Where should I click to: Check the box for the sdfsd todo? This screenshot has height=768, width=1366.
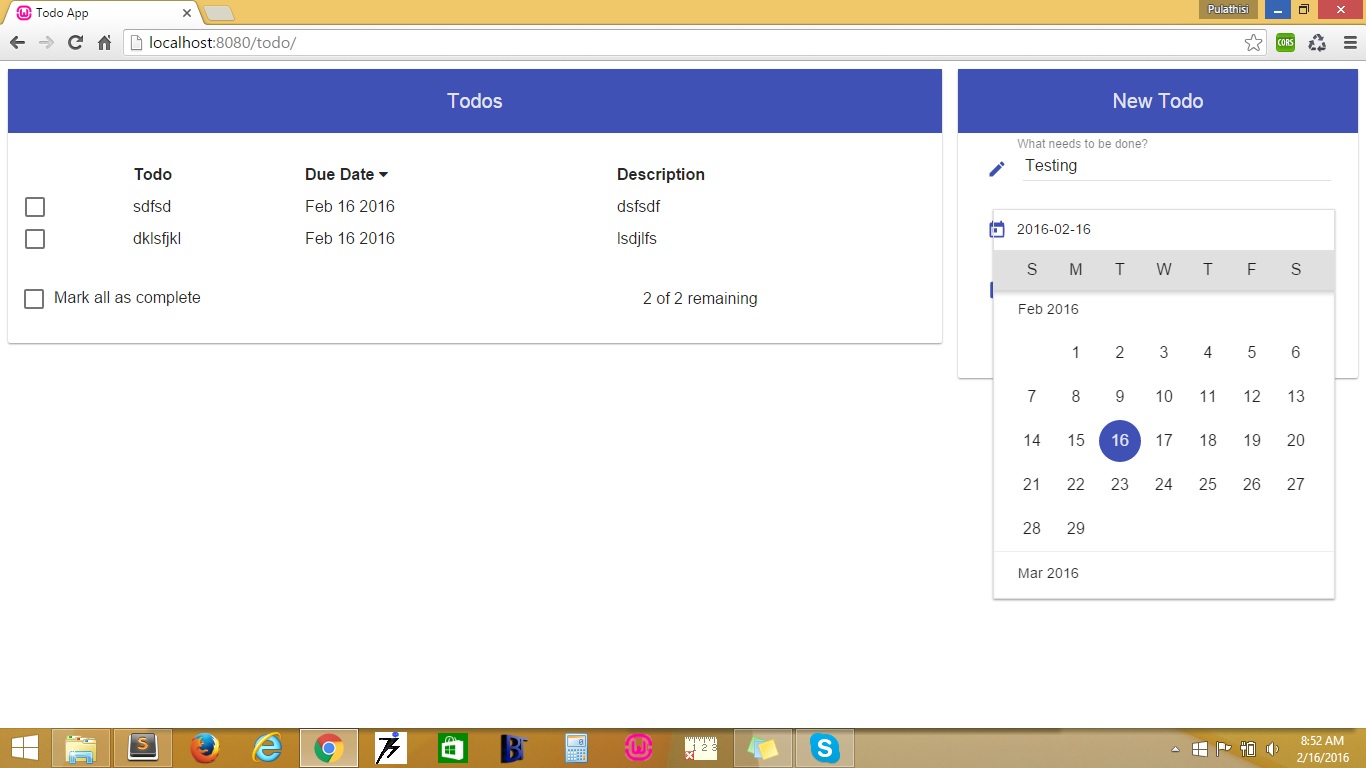click(35, 207)
